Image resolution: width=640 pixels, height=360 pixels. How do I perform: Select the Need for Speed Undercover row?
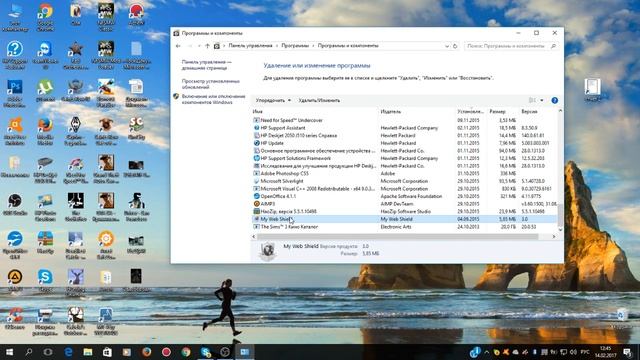[404, 120]
